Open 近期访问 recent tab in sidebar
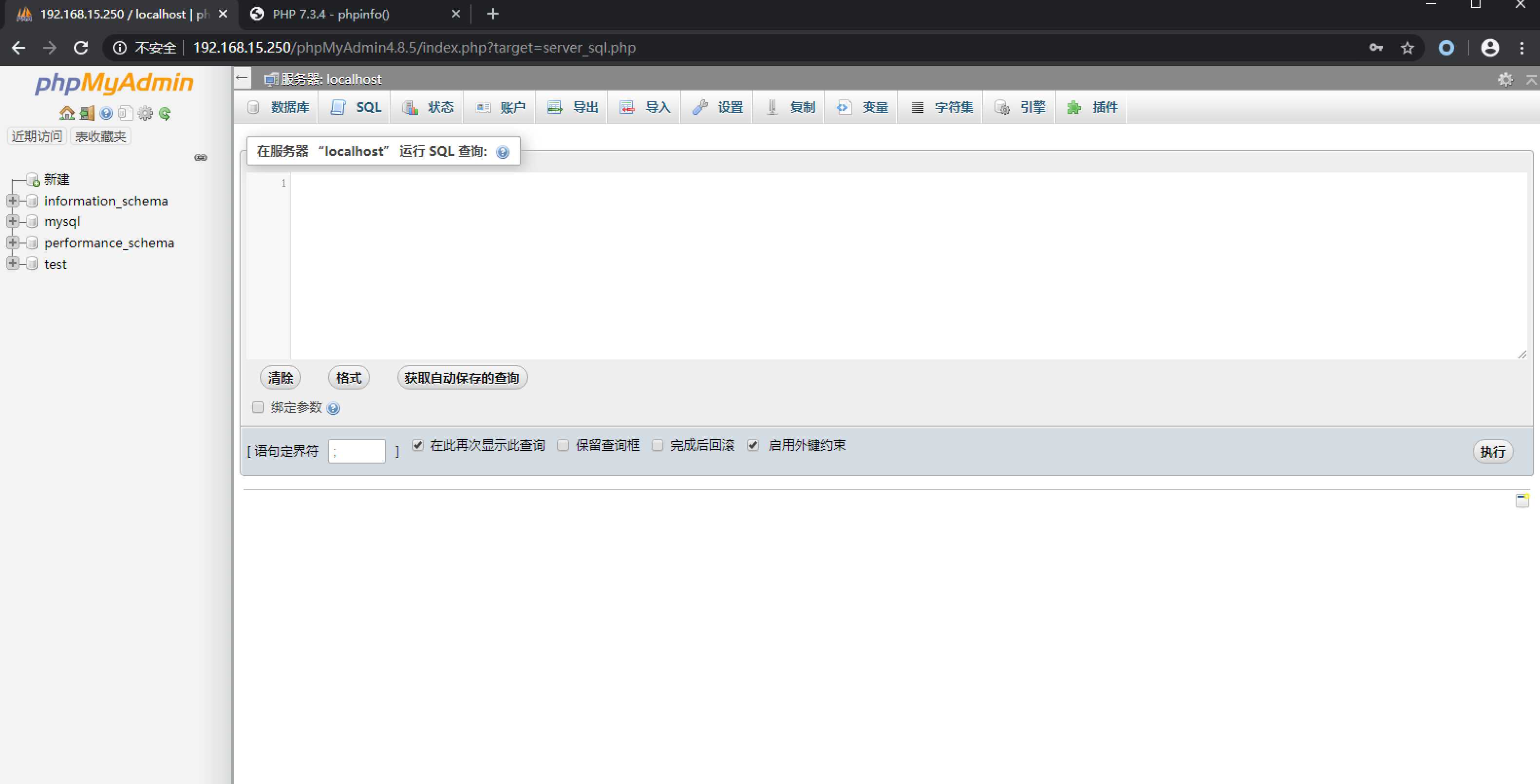Screen dimensions: 1540x784 point(37,136)
